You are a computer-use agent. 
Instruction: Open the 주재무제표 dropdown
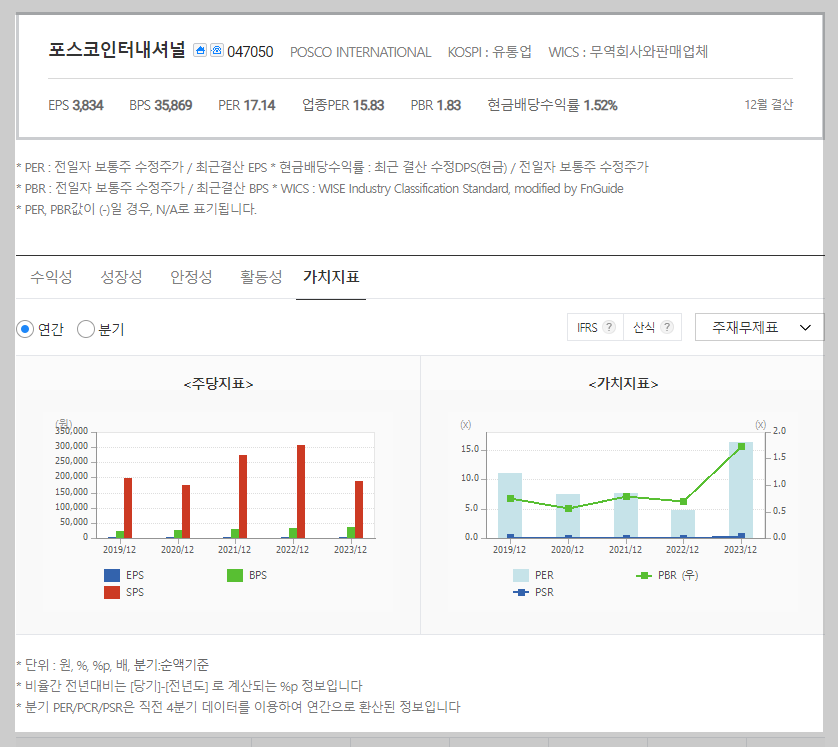759,327
